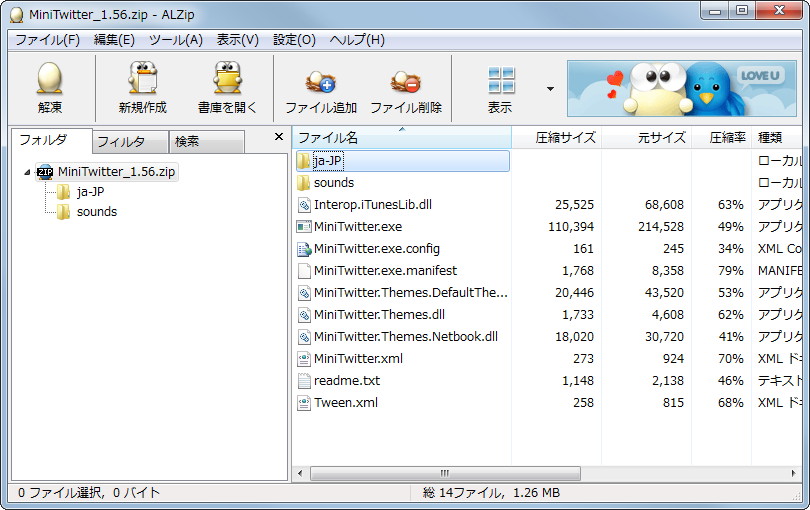
Task: Switch to the フォルダ tab
Action: (x=51, y=141)
